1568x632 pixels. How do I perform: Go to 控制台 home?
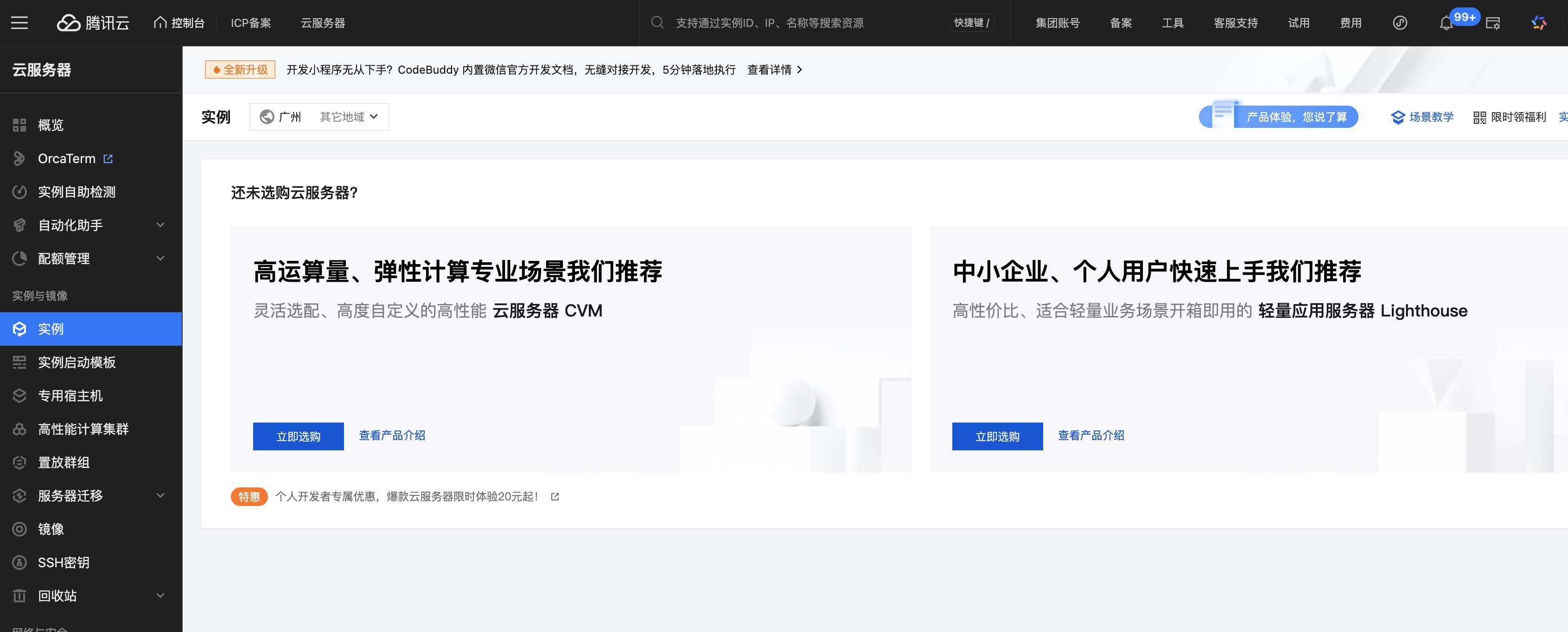pyautogui.click(x=179, y=23)
